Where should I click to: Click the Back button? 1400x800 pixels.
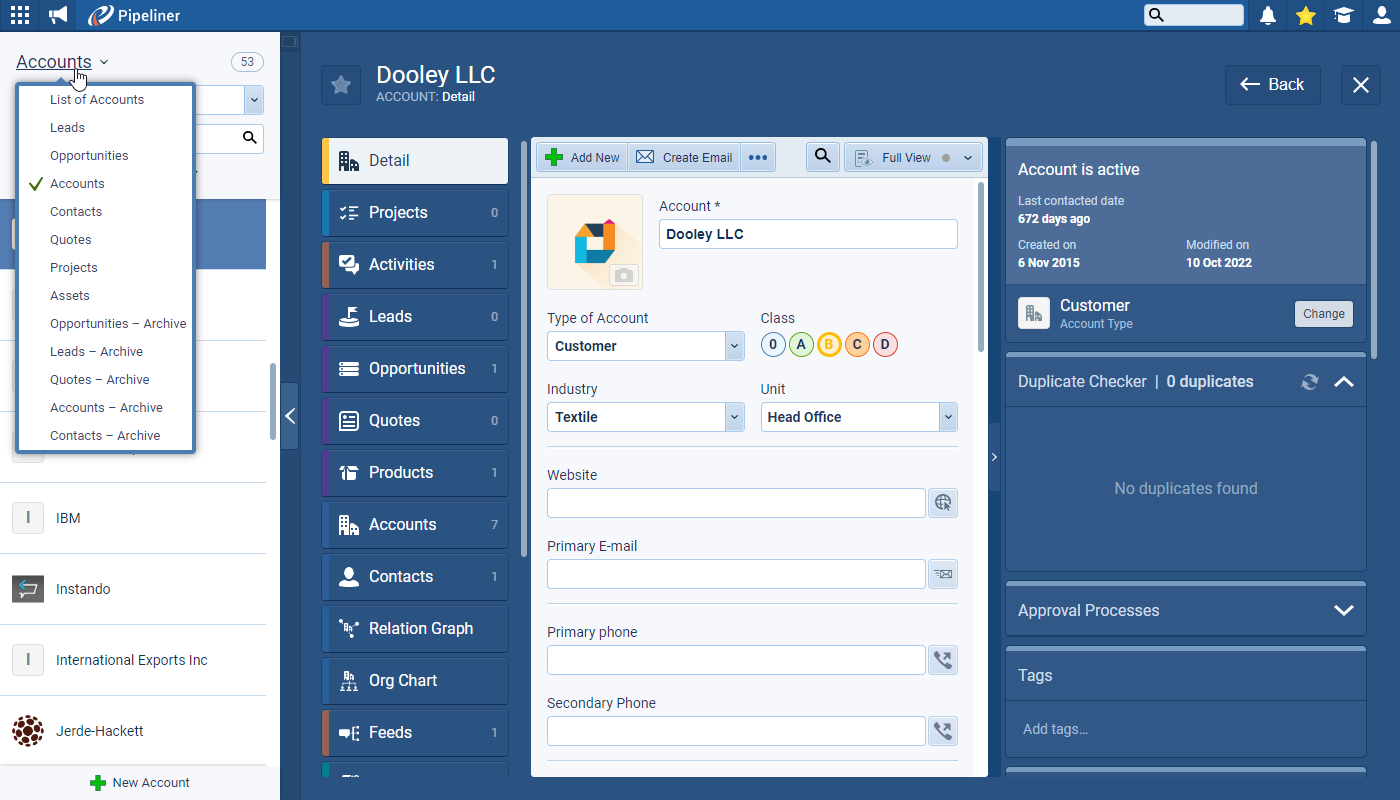click(1272, 85)
